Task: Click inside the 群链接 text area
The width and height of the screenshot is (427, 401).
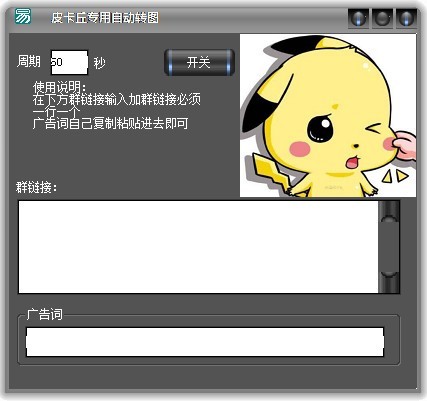Action: coord(198,247)
